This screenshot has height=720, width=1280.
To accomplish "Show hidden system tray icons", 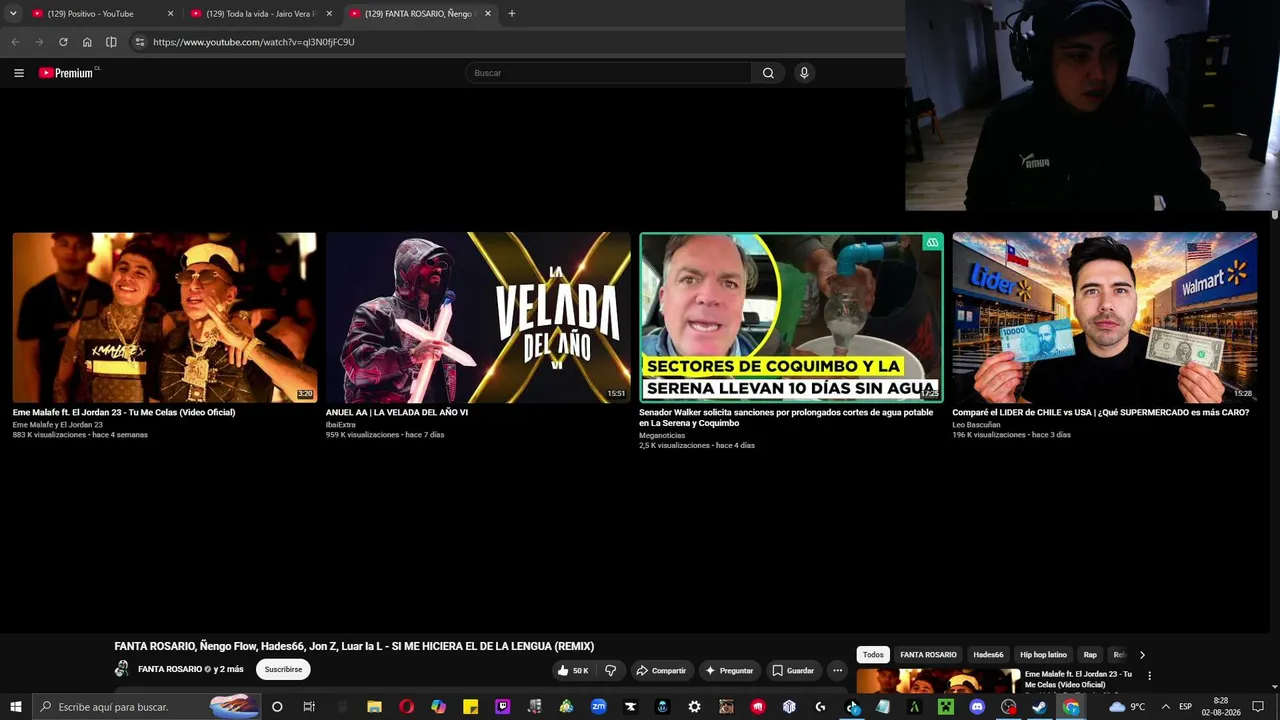I will pyautogui.click(x=1165, y=707).
